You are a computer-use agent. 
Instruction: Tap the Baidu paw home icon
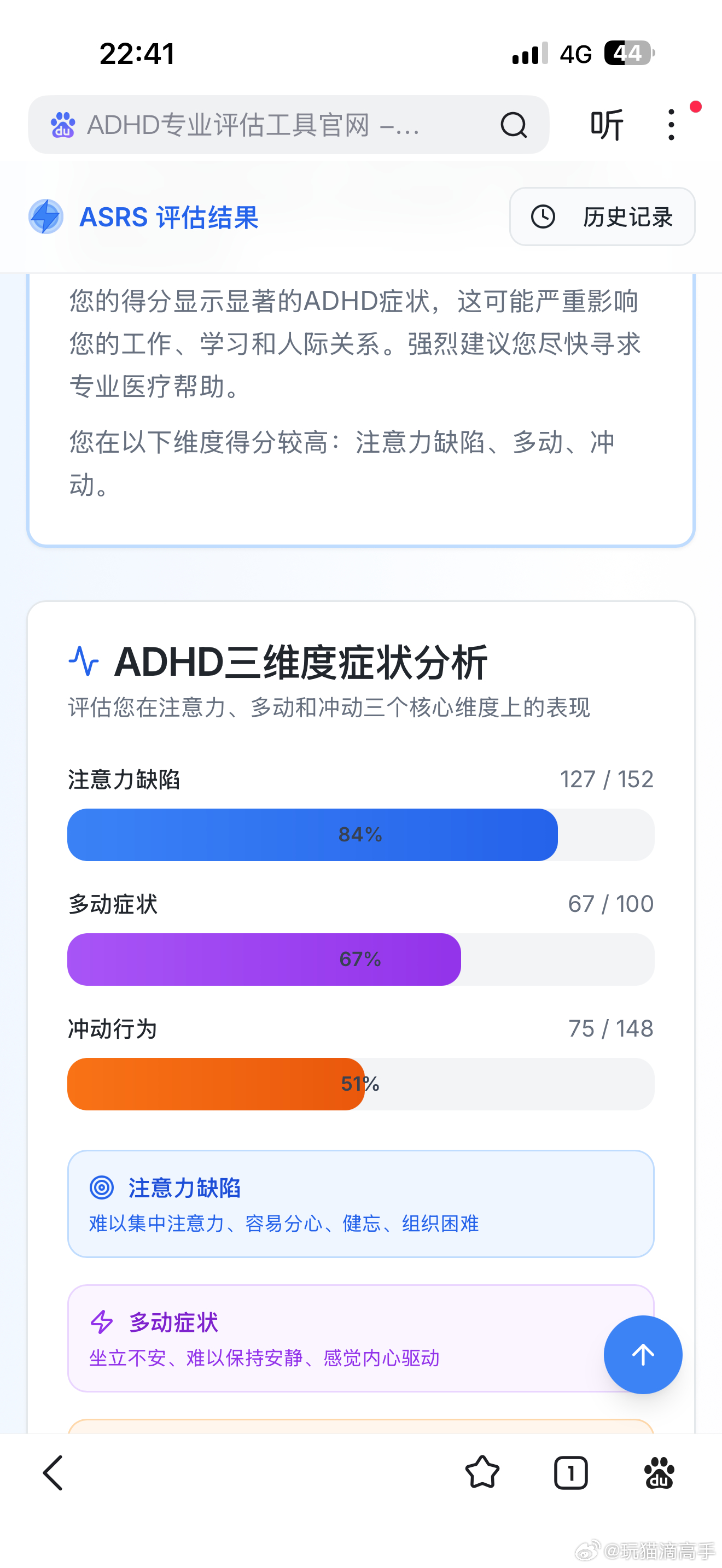[659, 1473]
